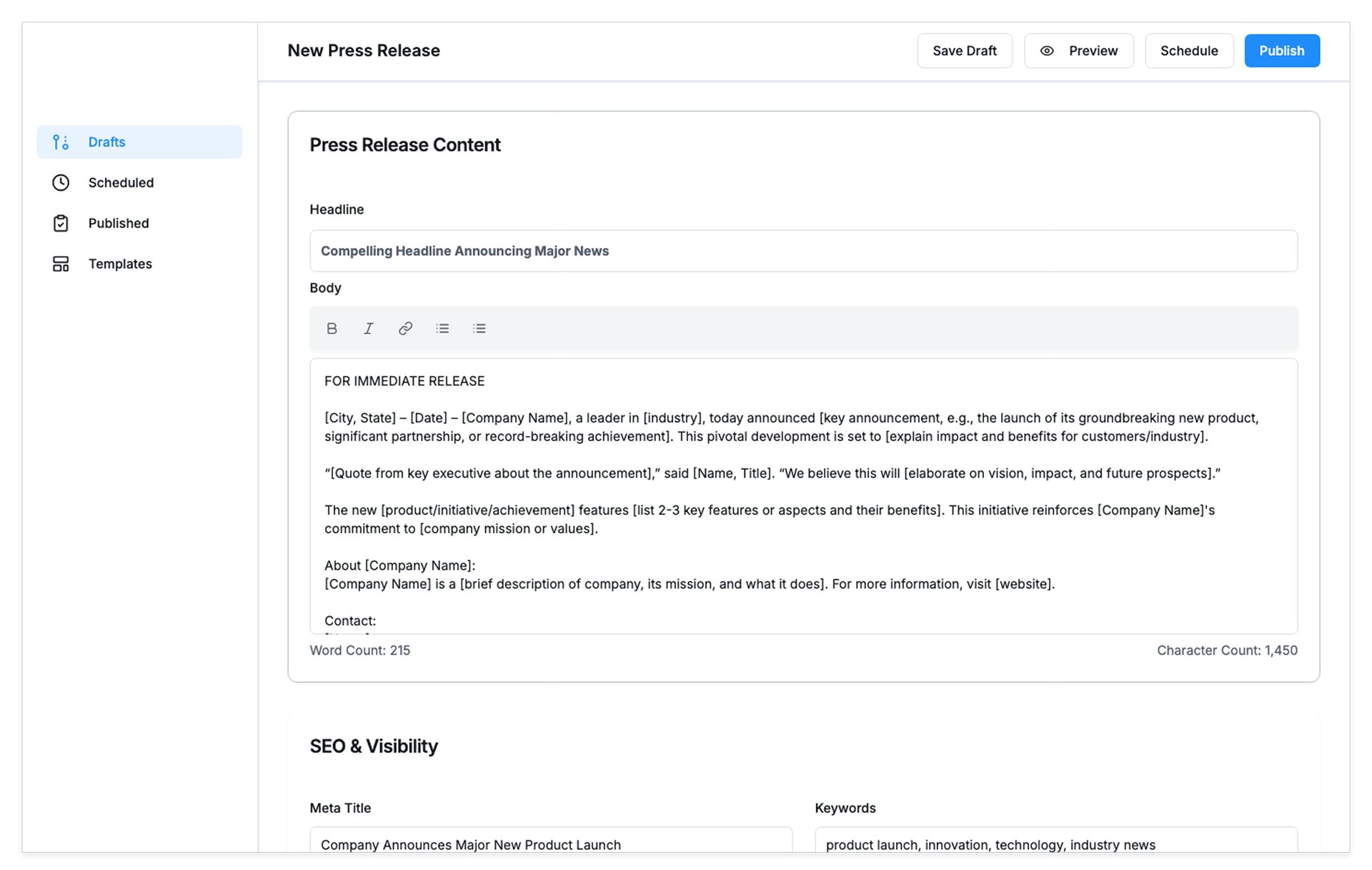1372x870 pixels.
Task: Publish the press release
Action: (x=1281, y=51)
